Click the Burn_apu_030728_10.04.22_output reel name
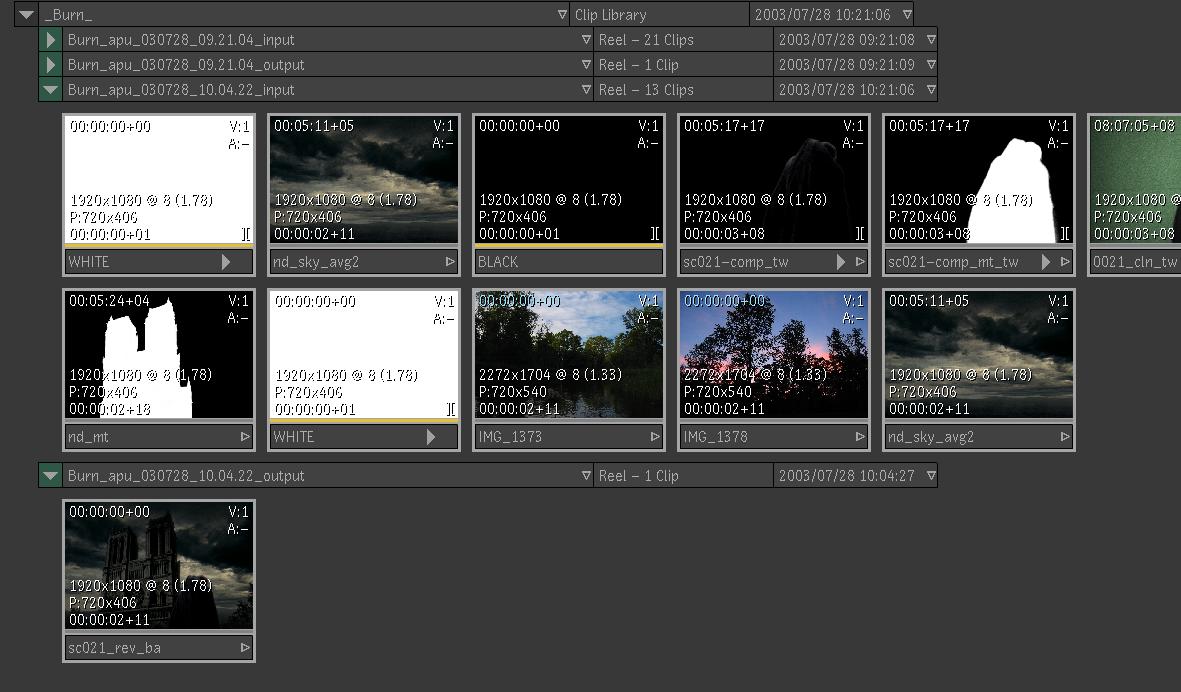The width and height of the screenshot is (1181, 692). pyautogui.click(x=186, y=477)
